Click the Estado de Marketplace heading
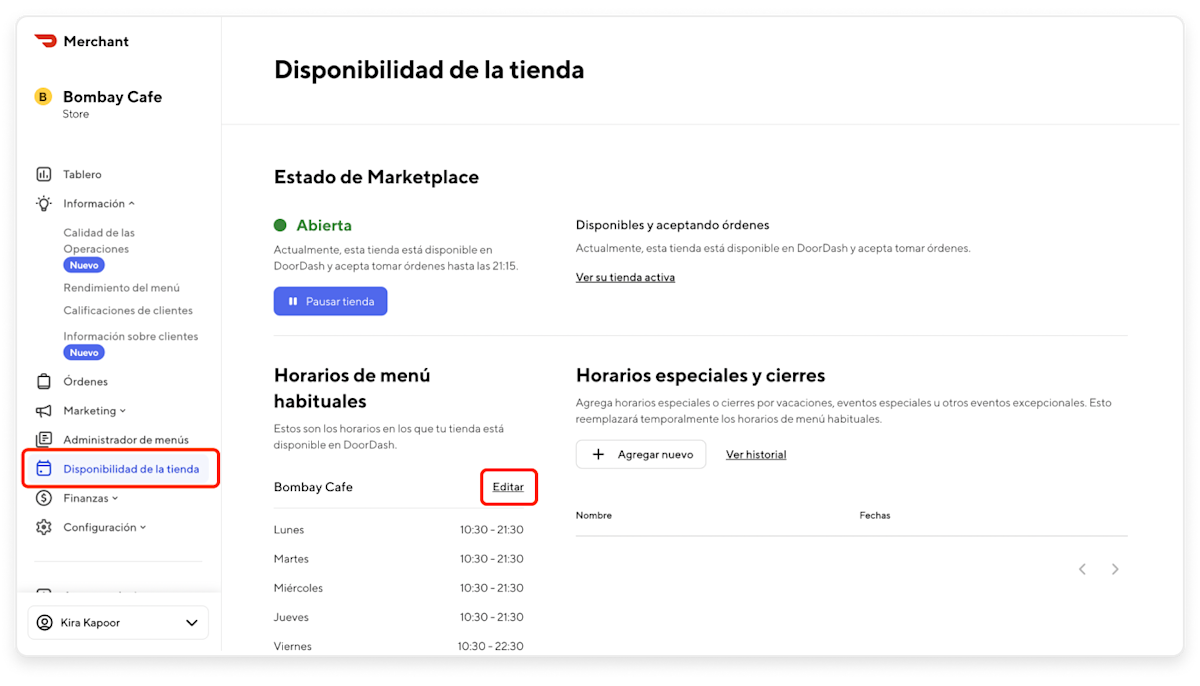 point(376,177)
